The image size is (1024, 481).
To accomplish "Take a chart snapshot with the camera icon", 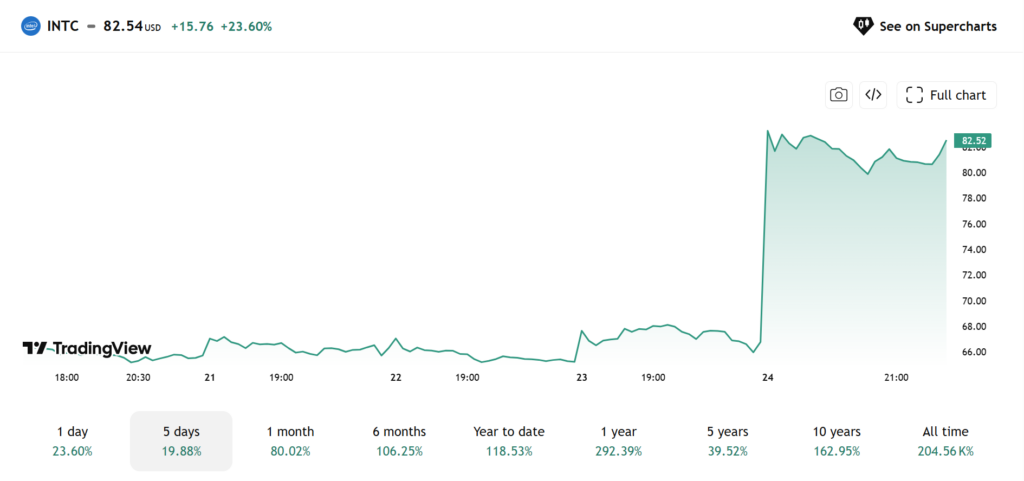I will pyautogui.click(x=839, y=95).
